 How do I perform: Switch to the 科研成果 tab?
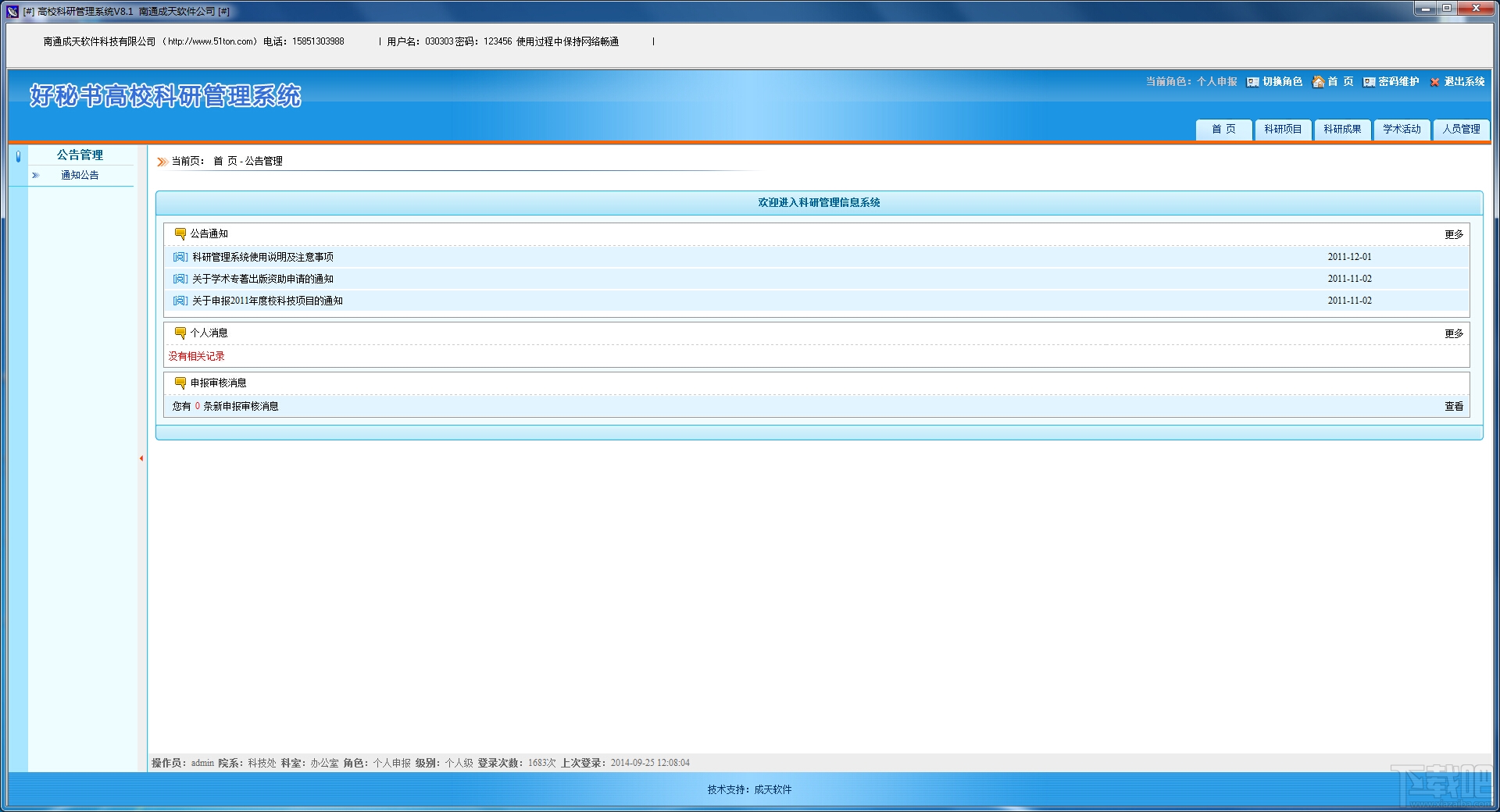tap(1342, 130)
